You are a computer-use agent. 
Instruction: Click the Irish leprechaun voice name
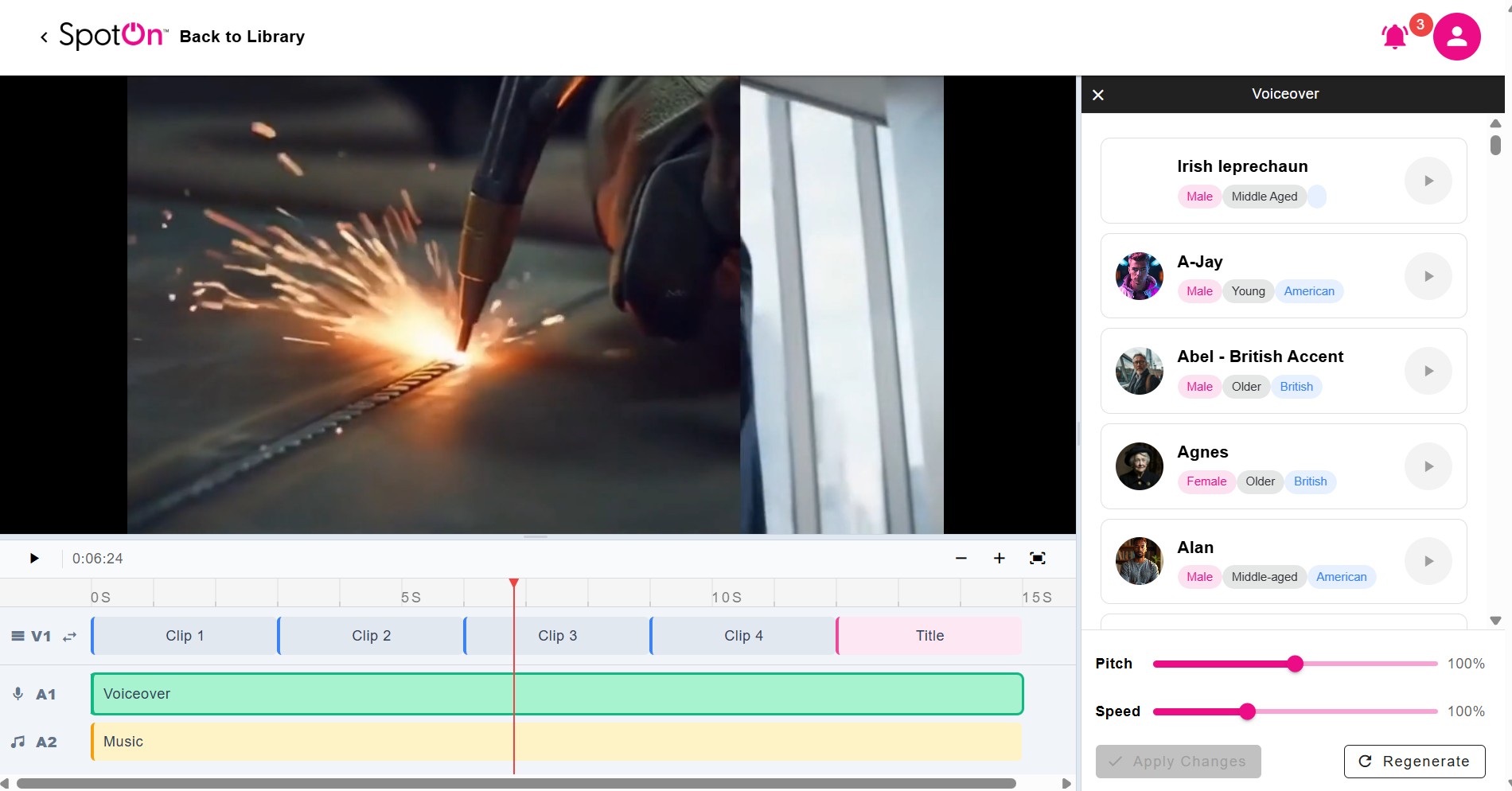tap(1242, 166)
